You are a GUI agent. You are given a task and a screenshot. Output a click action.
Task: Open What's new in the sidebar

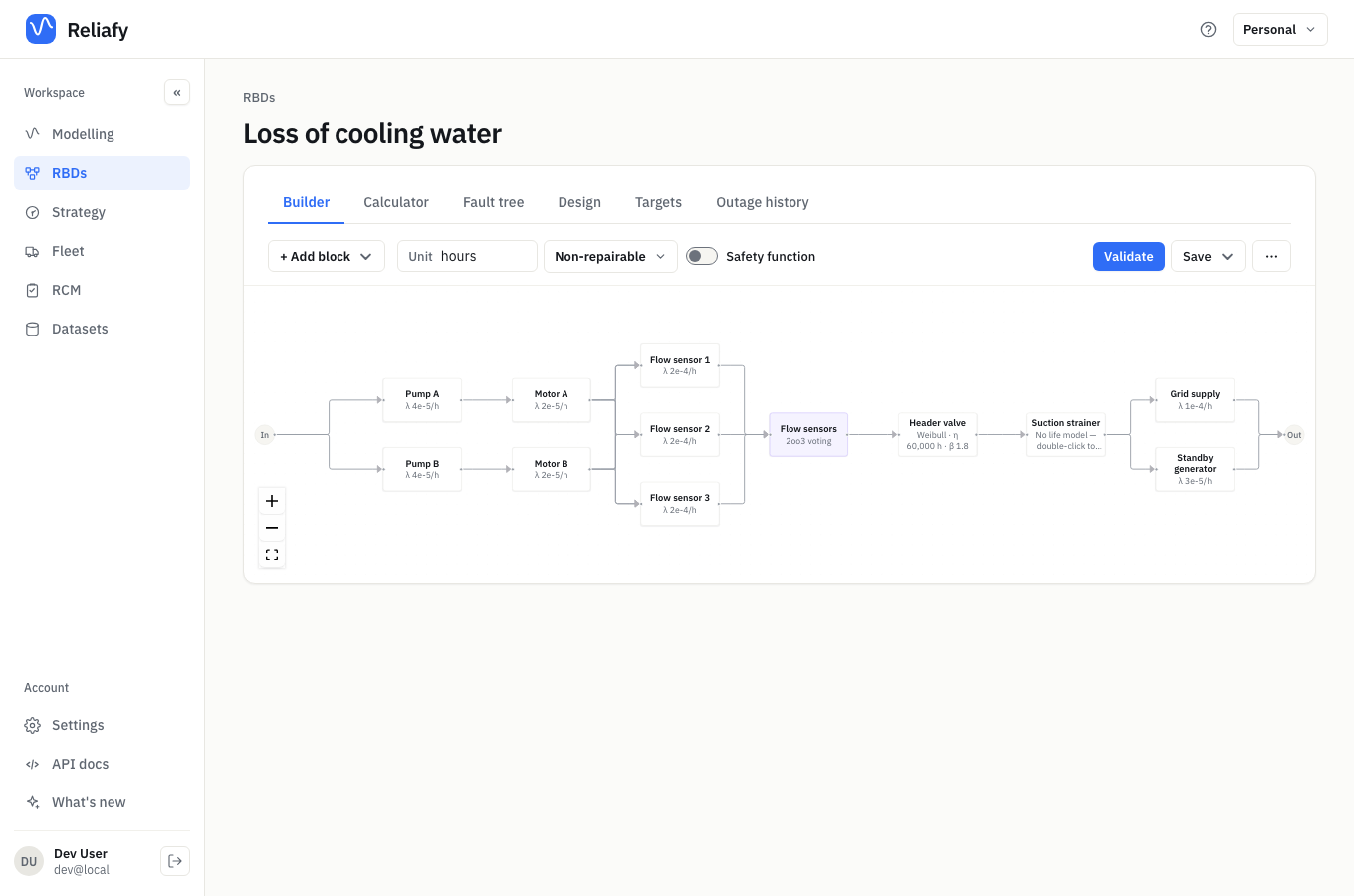[x=102, y=802]
